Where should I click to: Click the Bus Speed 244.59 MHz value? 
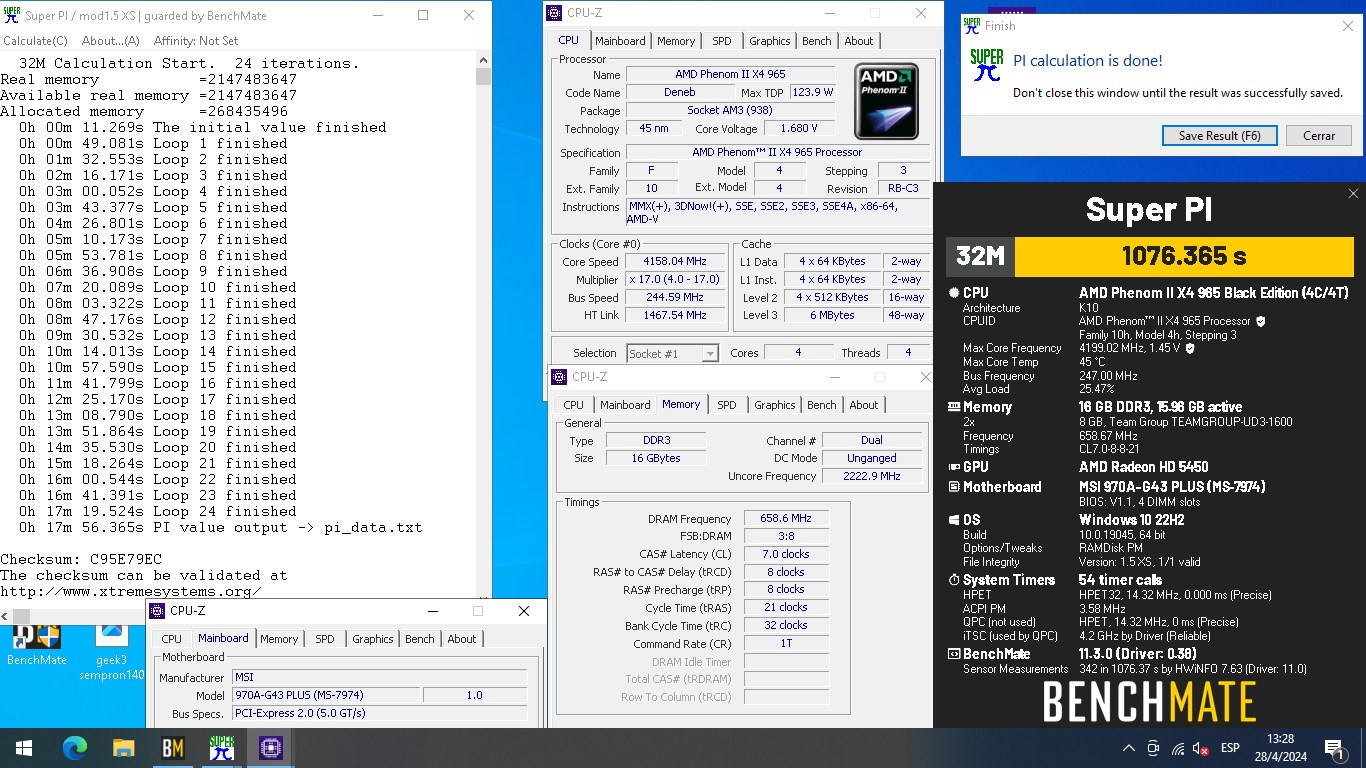click(675, 298)
